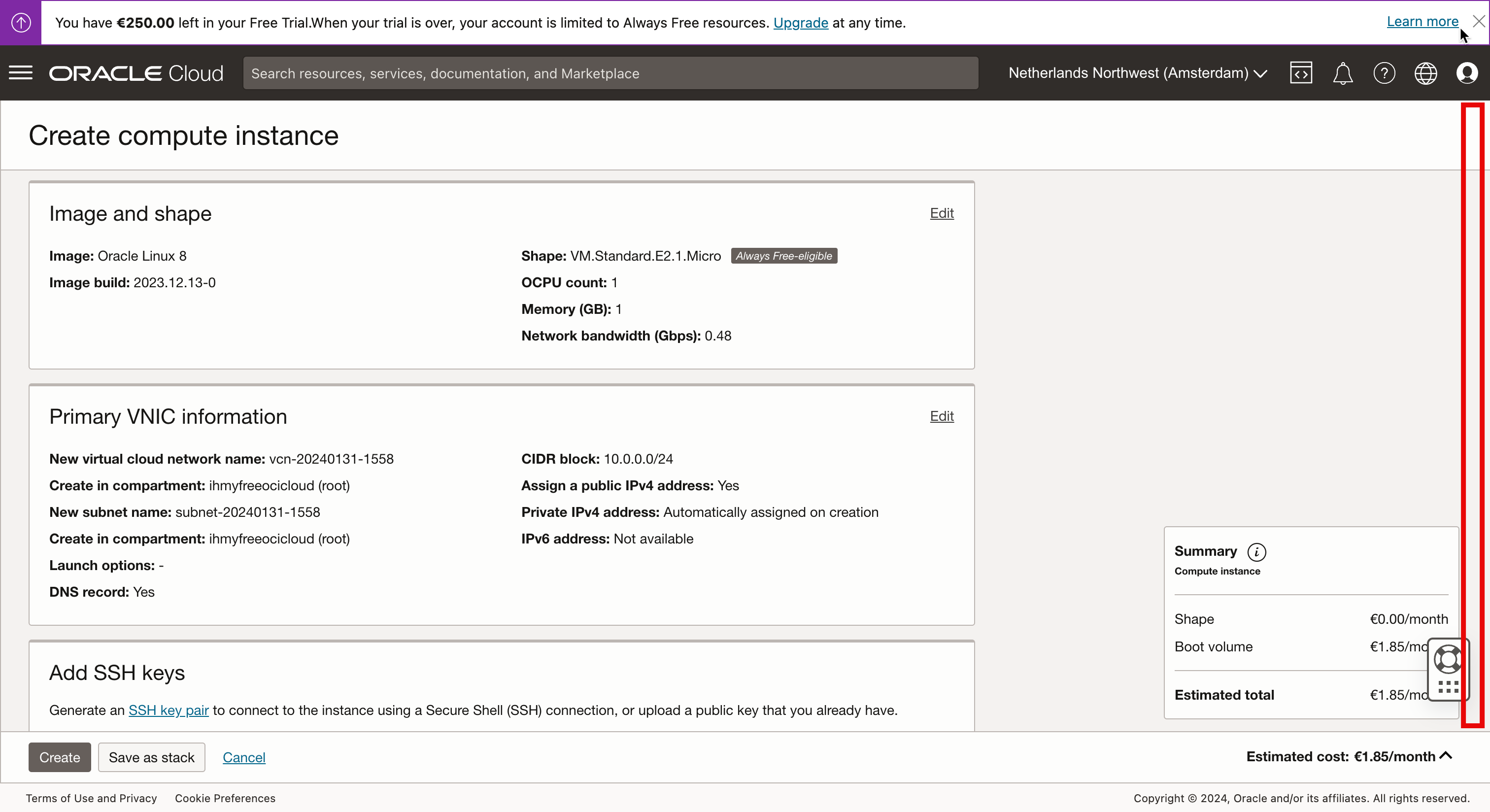This screenshot has height=812, width=1490.
Task: Focus the resources search field
Action: click(610, 73)
